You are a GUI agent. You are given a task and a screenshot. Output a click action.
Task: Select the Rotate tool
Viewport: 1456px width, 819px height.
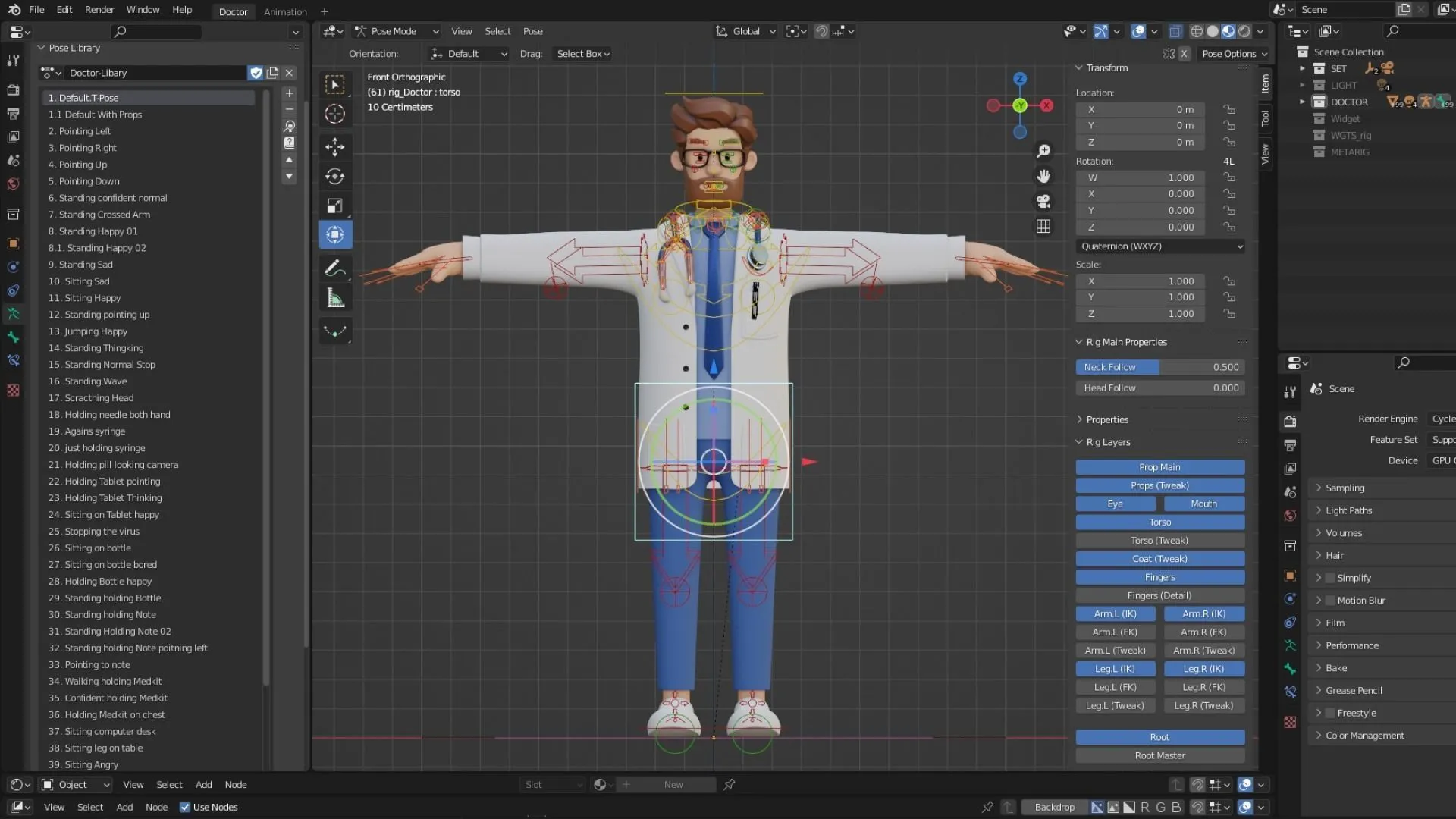click(335, 177)
